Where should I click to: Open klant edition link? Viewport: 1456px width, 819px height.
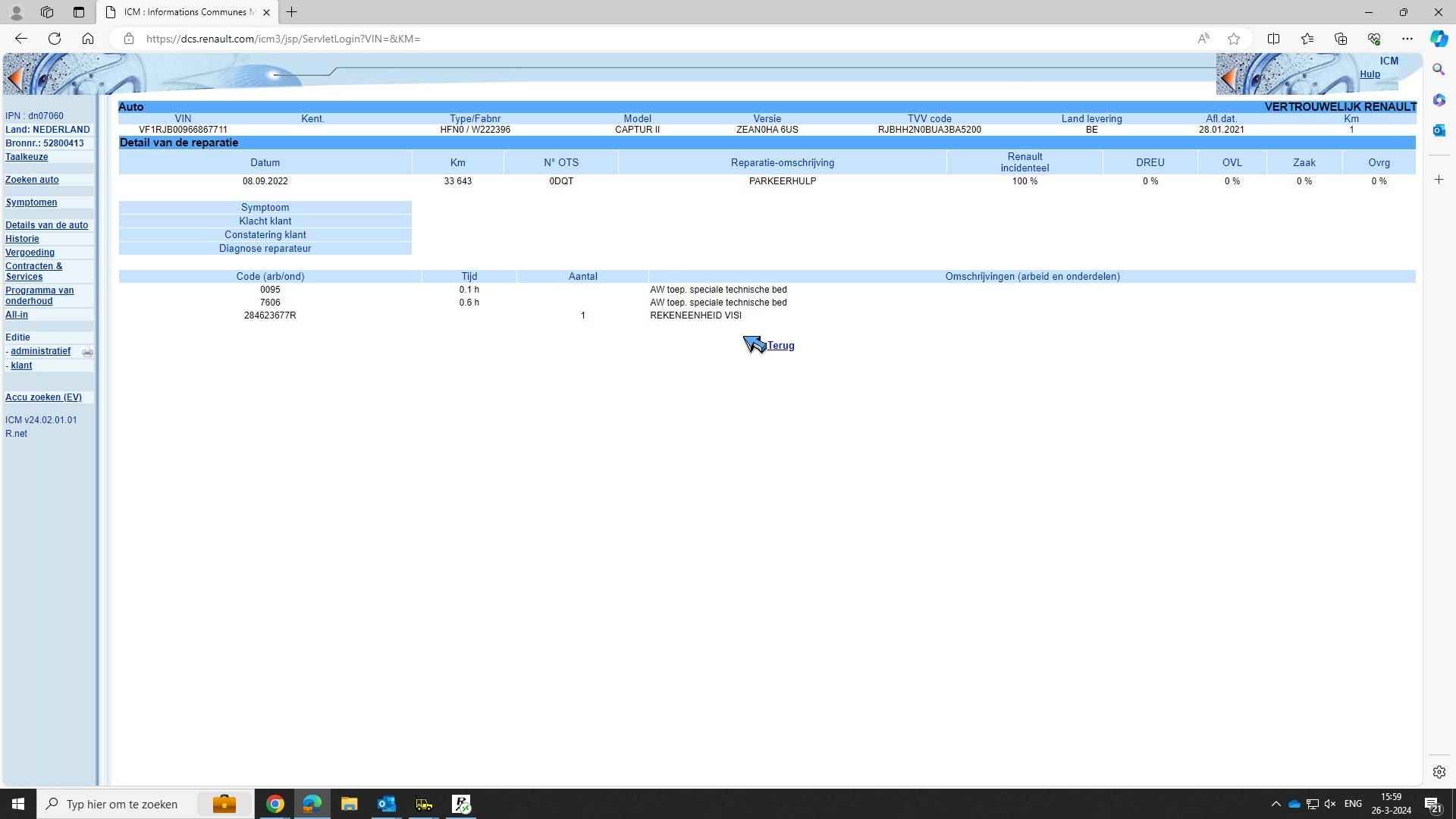click(21, 366)
